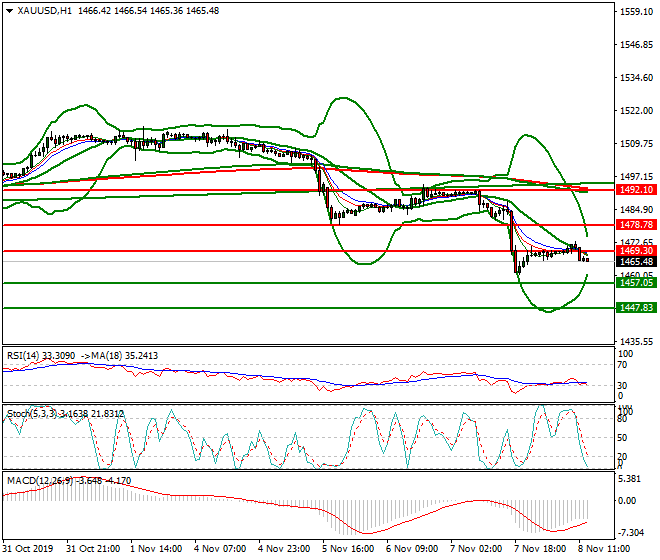Click the 1435.55 price scale value
This screenshot has height=560, width=660.
[636, 342]
